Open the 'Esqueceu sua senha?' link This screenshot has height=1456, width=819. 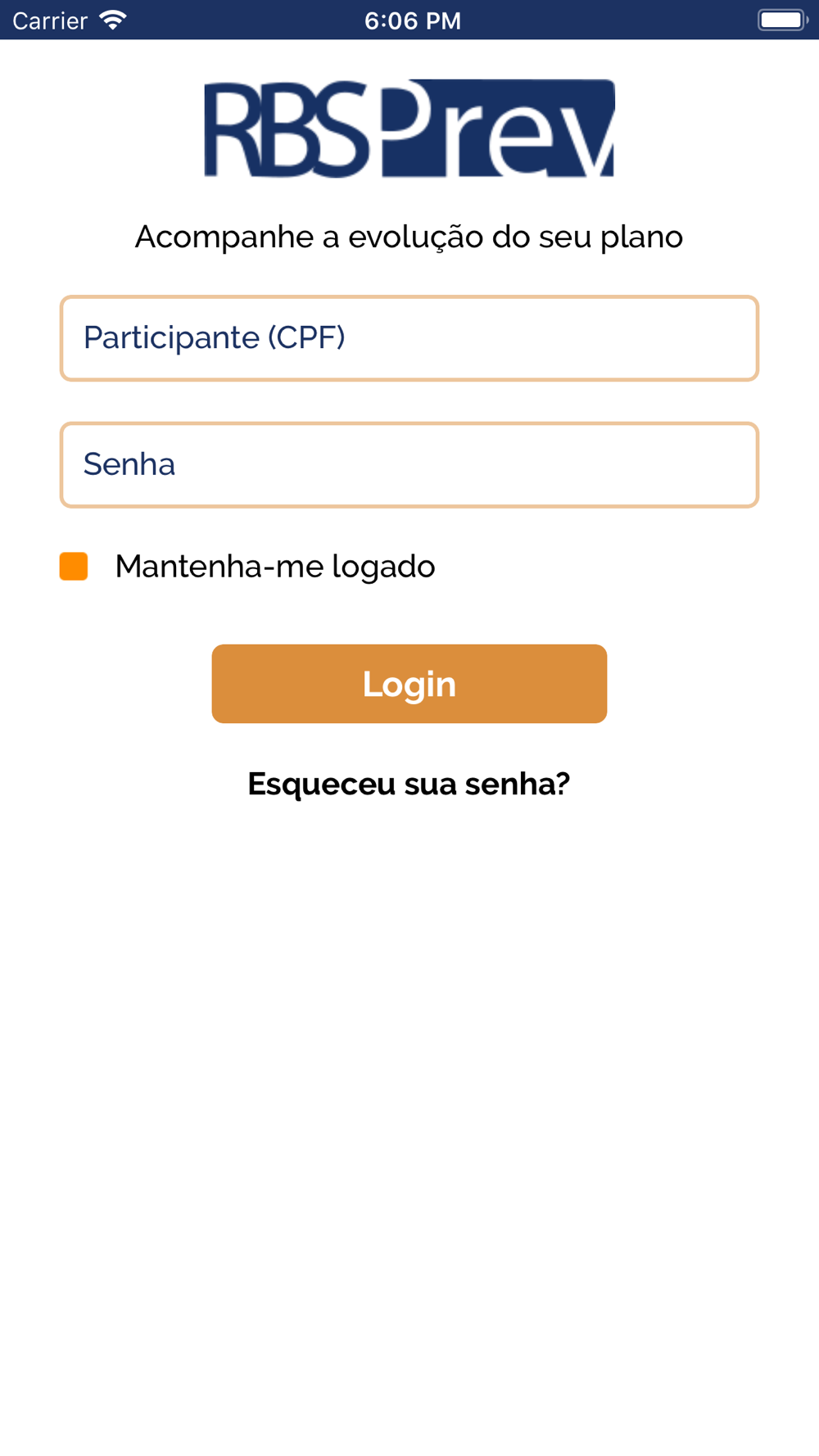[x=409, y=784]
